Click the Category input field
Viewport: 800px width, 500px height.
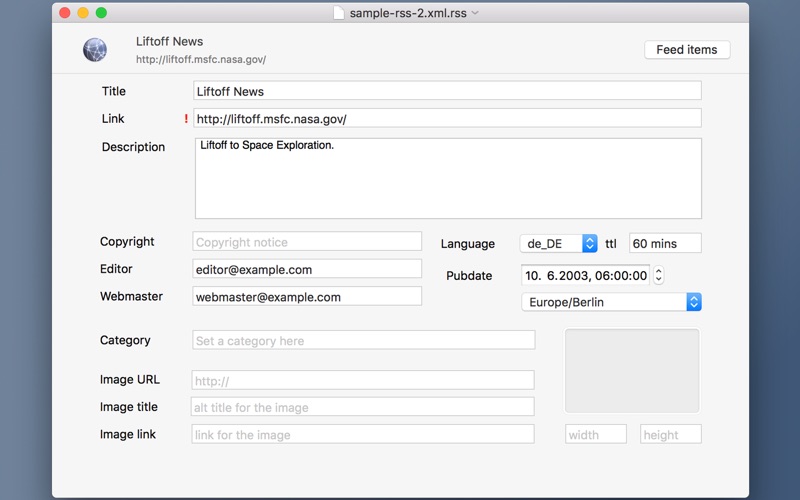click(x=364, y=340)
